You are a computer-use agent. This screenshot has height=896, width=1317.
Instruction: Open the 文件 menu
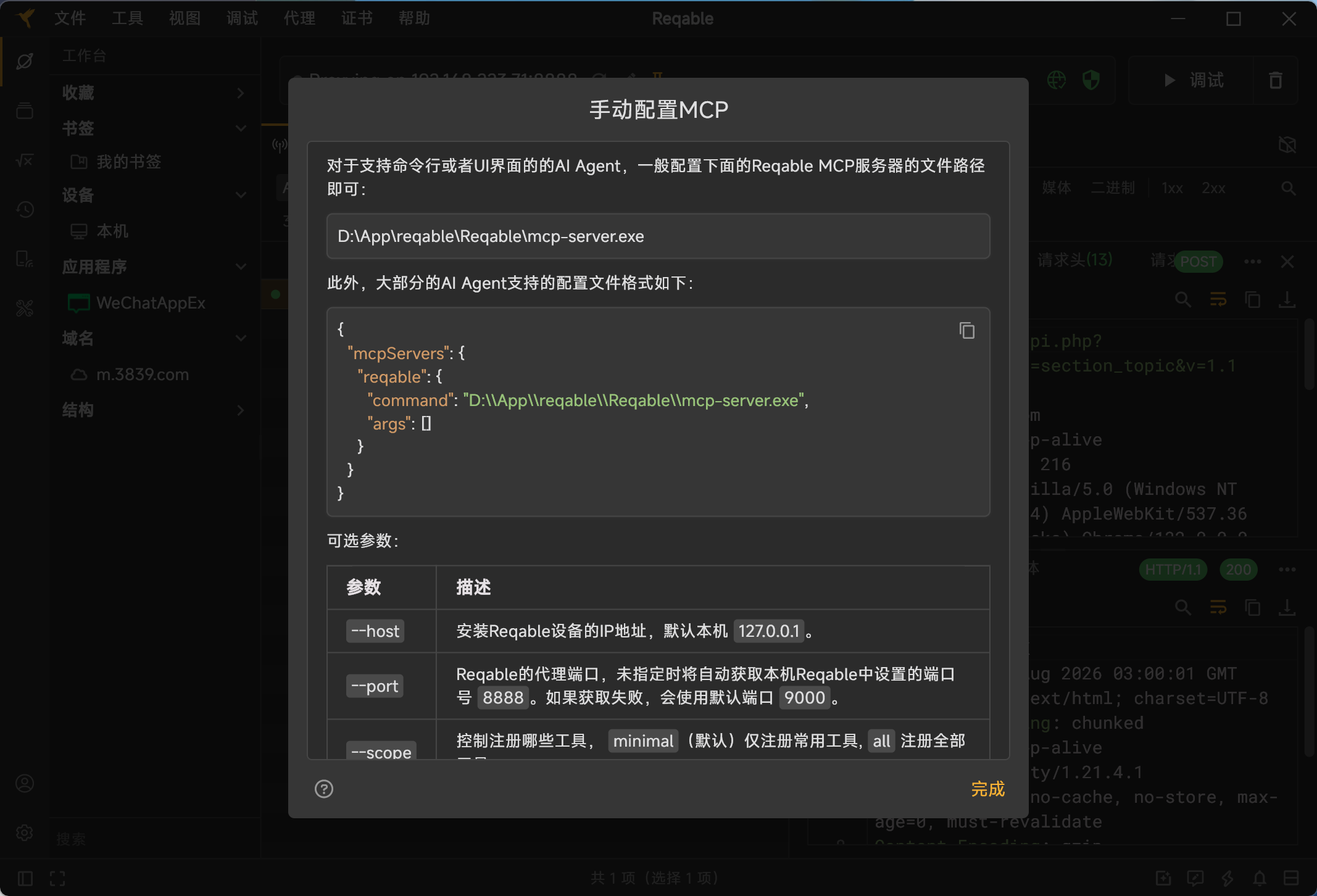point(70,19)
